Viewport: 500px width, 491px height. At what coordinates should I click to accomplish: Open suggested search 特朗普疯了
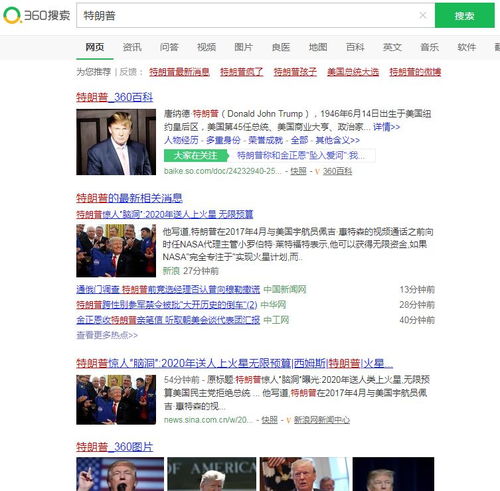(x=242, y=72)
